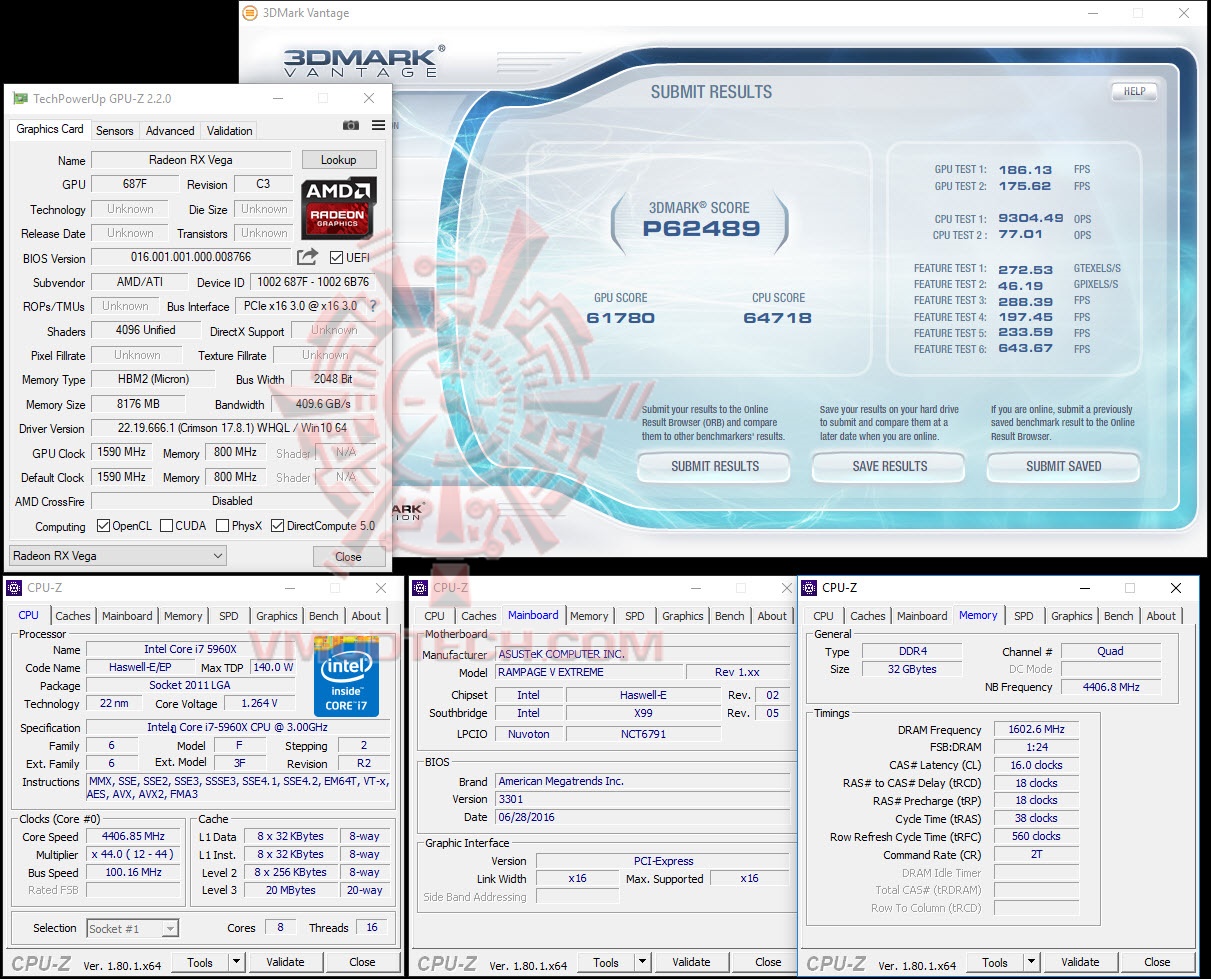
Task: Toggle the UEFI checkbox
Action: coord(337,257)
